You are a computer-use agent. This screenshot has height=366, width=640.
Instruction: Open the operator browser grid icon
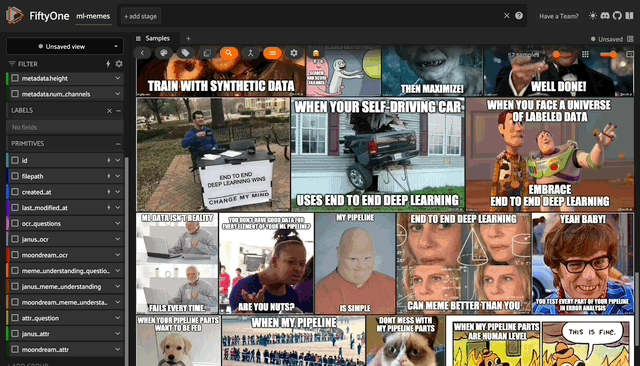point(585,54)
